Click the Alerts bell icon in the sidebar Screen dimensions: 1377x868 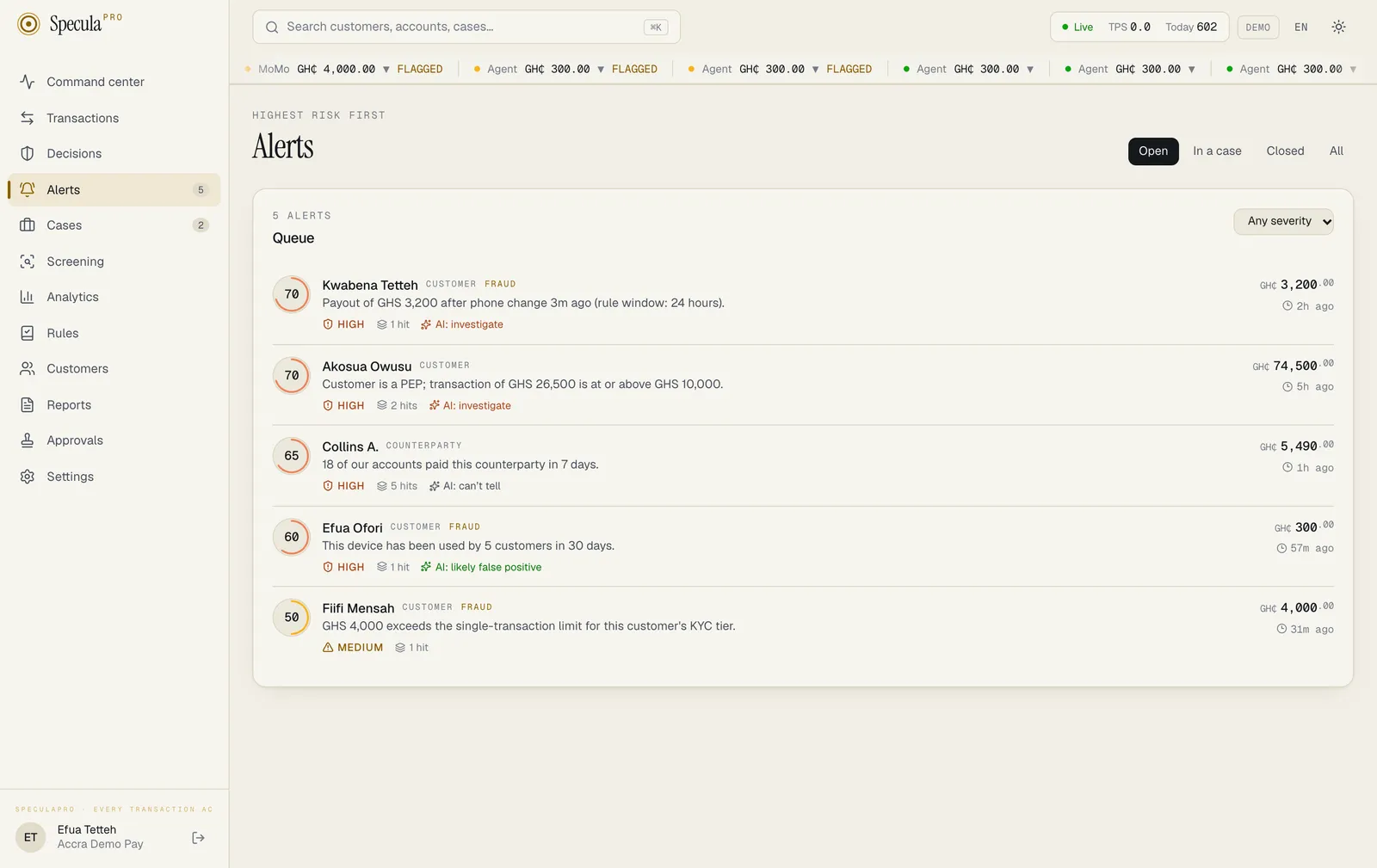point(28,189)
